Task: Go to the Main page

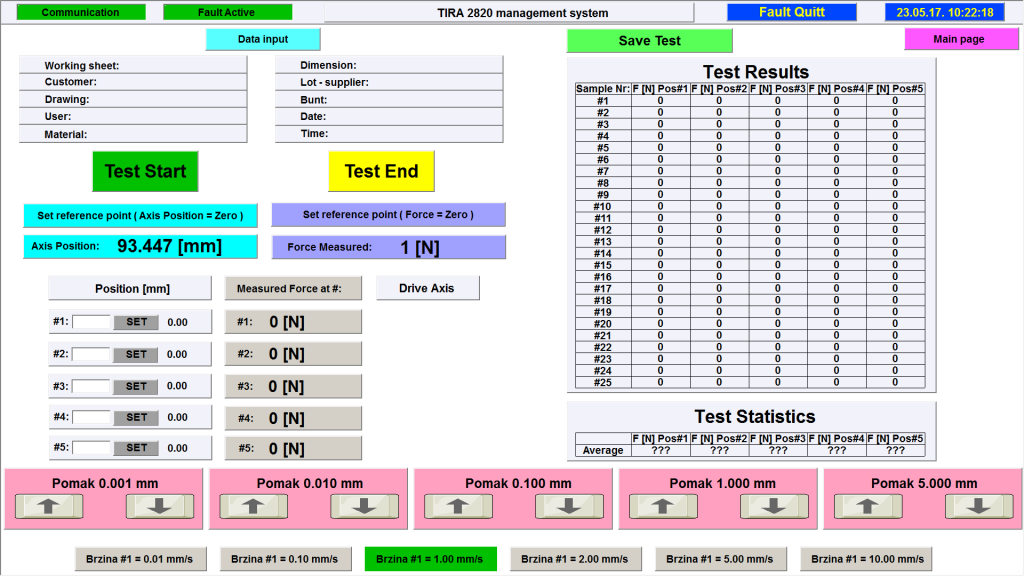Action: [960, 38]
